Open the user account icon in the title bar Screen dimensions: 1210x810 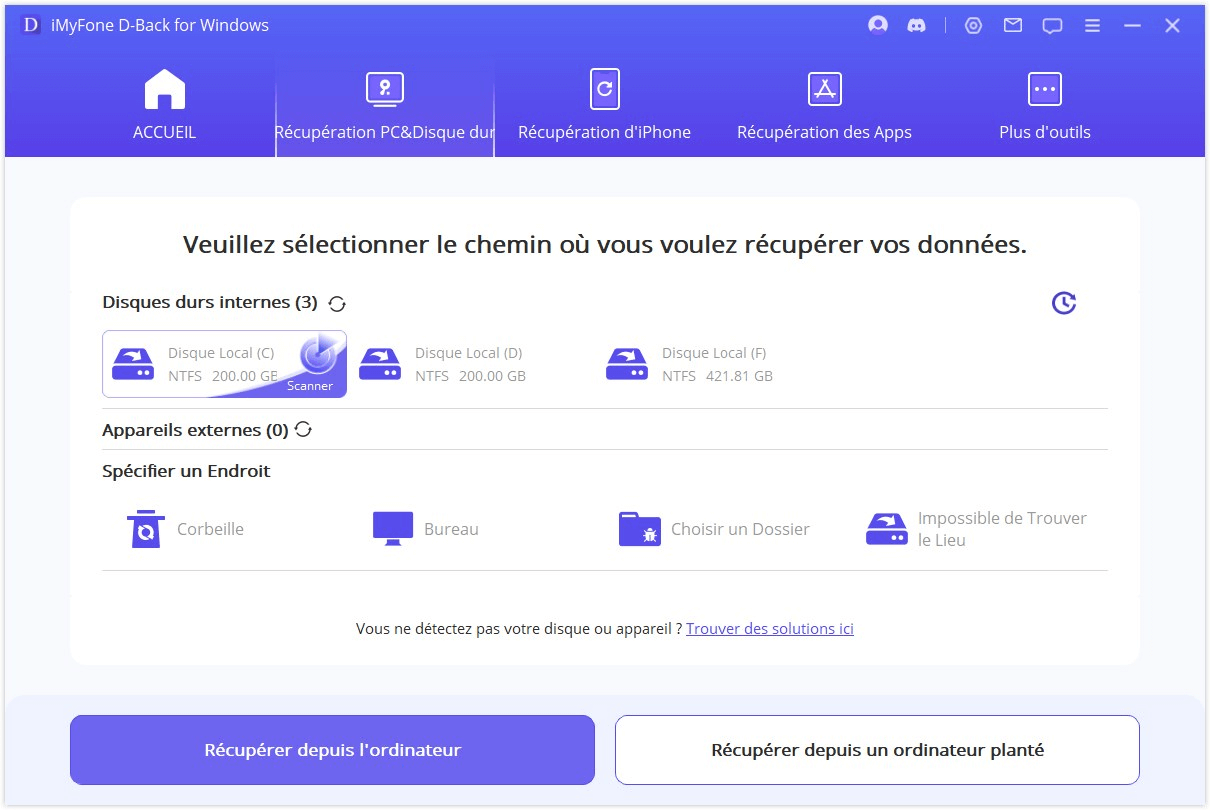pos(878,25)
